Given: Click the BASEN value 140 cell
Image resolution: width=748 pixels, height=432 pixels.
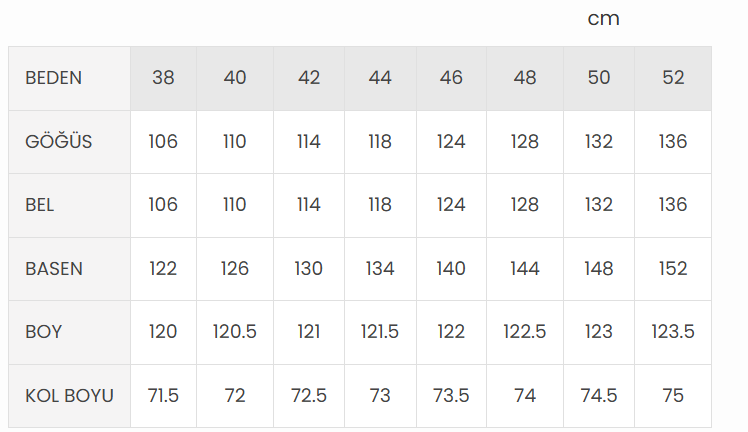Looking at the screenshot, I should [x=451, y=269].
